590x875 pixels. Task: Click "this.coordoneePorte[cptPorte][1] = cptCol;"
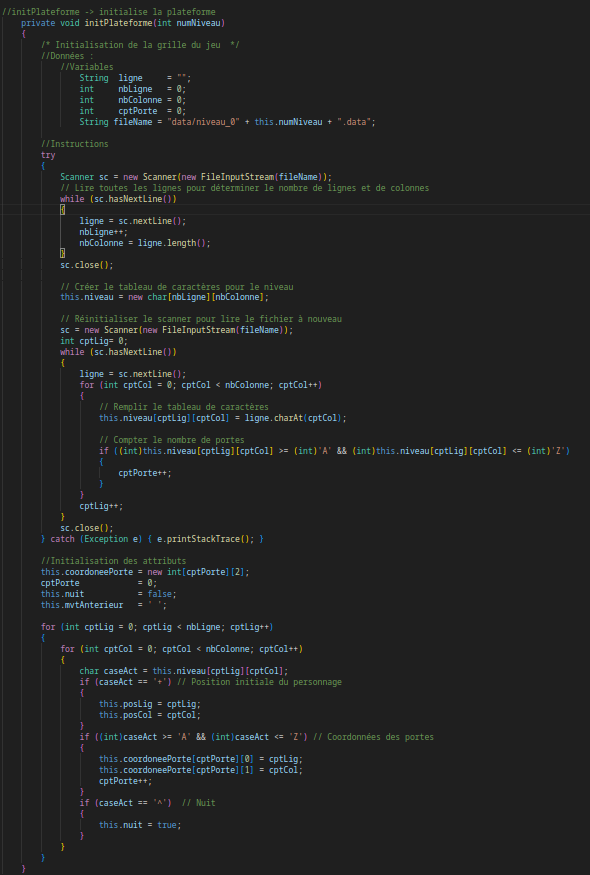click(x=201, y=768)
